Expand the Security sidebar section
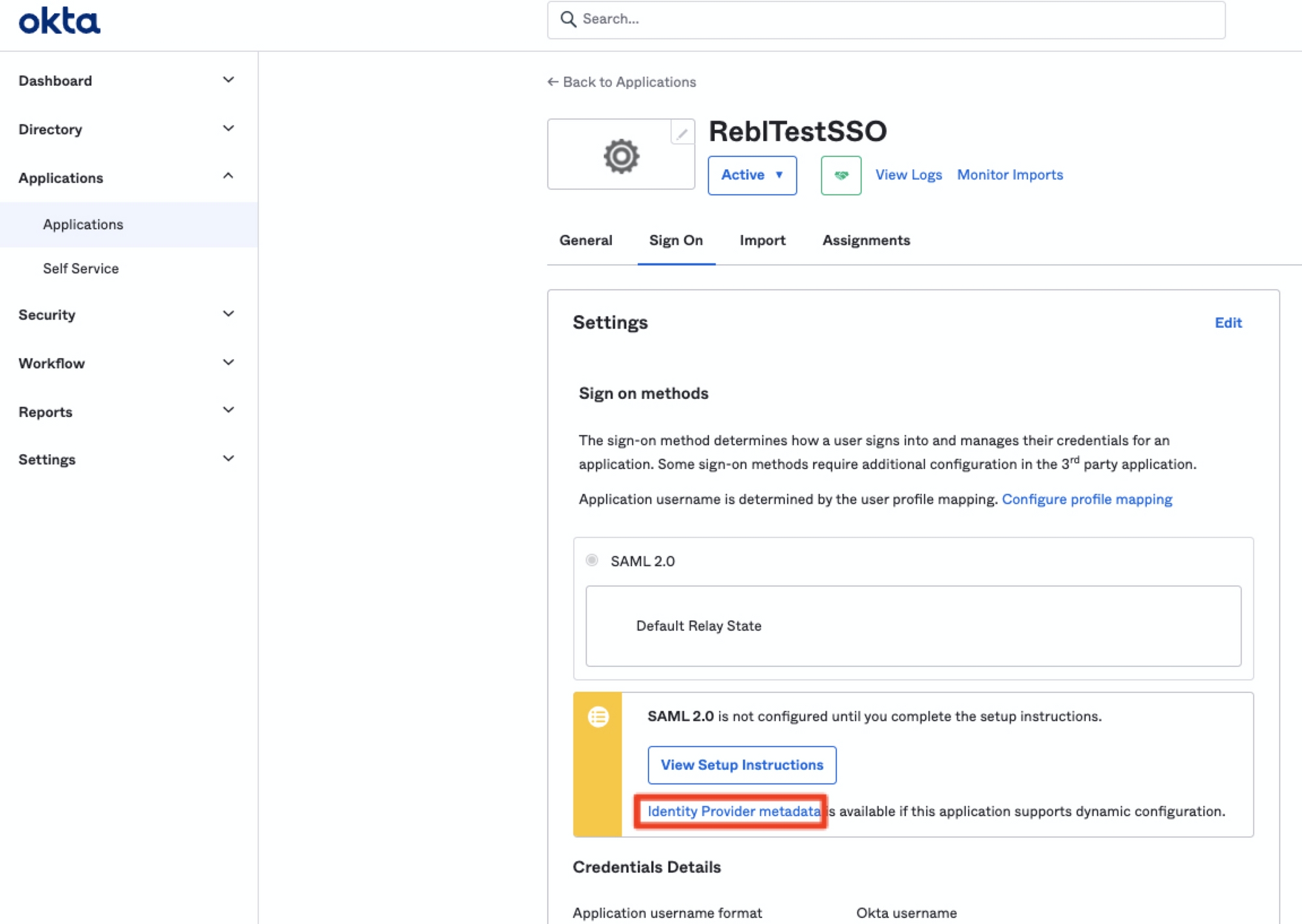Screen dimensions: 1302x924 [228, 314]
